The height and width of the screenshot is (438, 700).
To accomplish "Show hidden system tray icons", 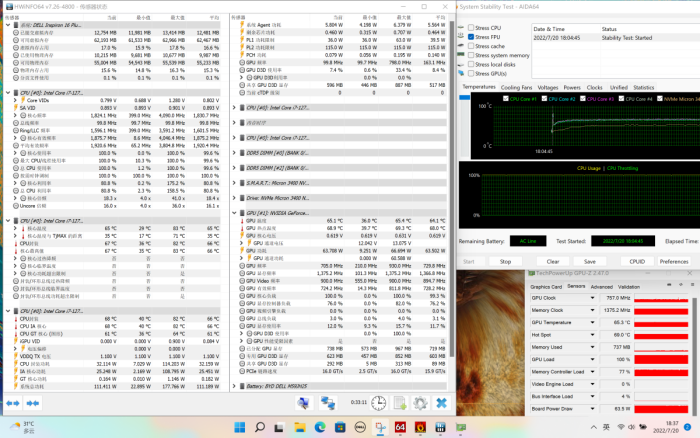I will (x=593, y=427).
